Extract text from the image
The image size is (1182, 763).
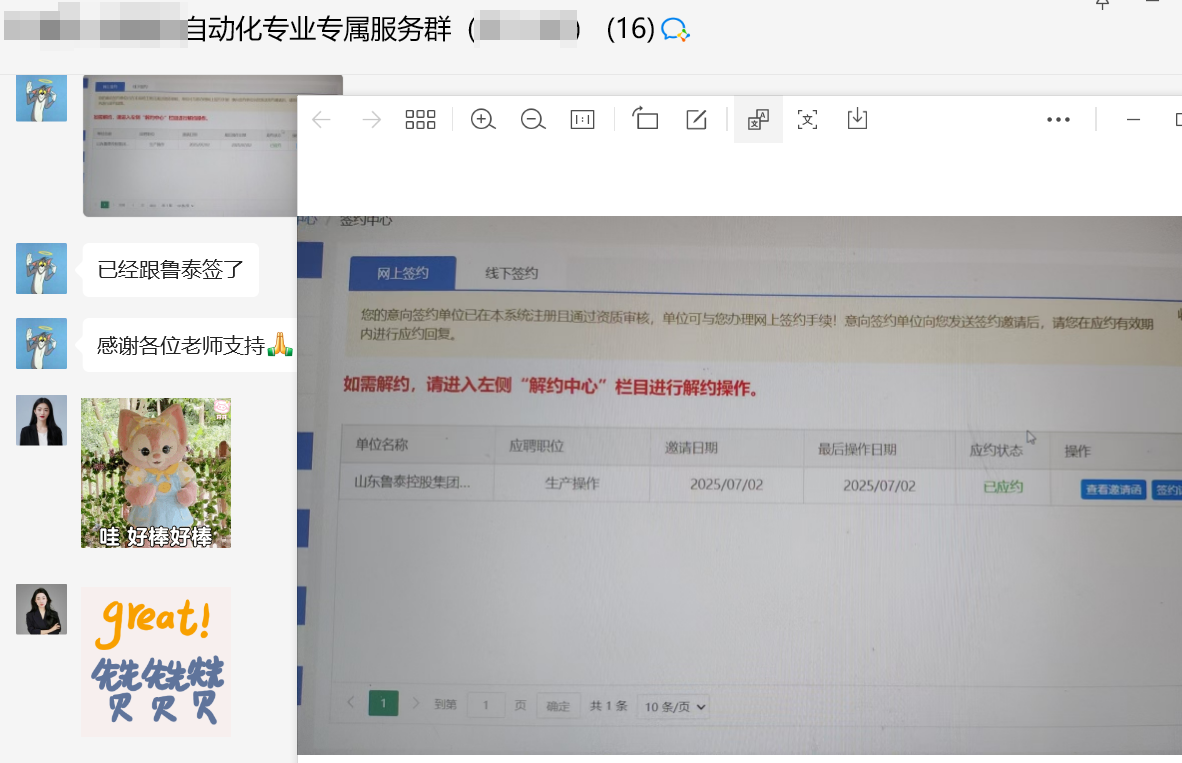(807, 120)
